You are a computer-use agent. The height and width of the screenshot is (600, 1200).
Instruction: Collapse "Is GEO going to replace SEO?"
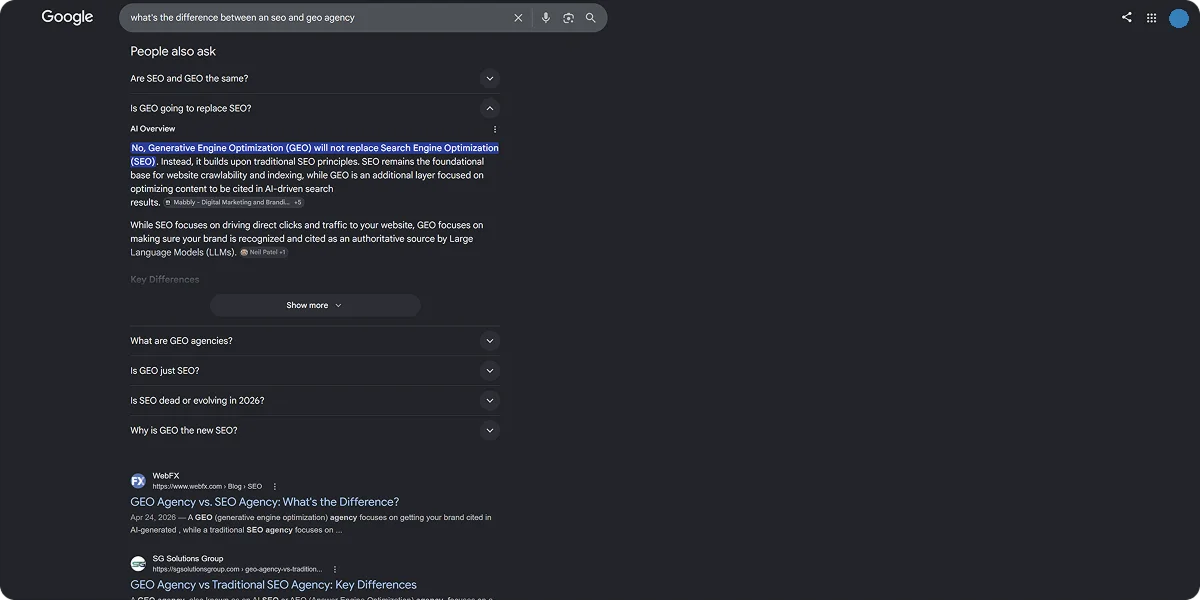click(x=315, y=108)
